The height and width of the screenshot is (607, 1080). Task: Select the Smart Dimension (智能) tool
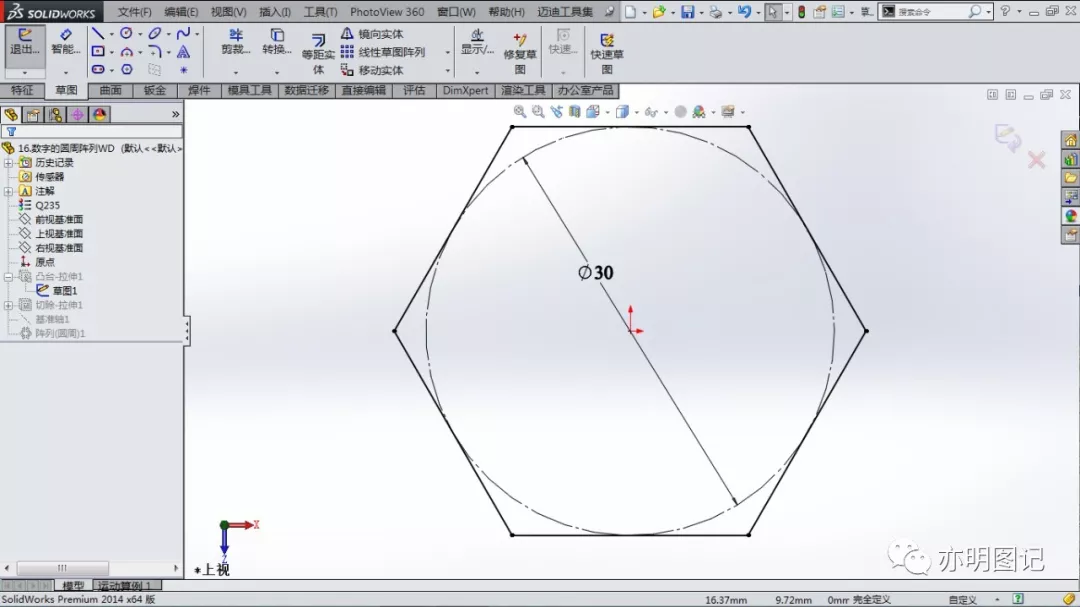(x=65, y=43)
